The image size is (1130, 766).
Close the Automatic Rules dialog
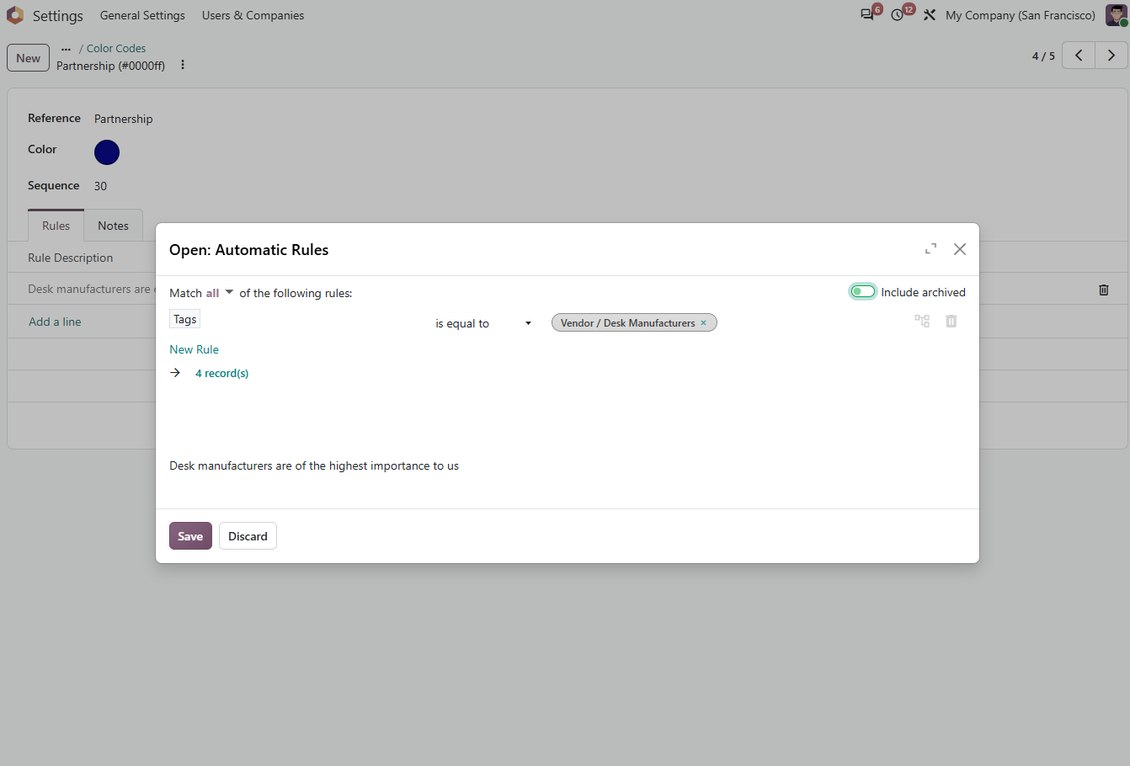pos(960,249)
